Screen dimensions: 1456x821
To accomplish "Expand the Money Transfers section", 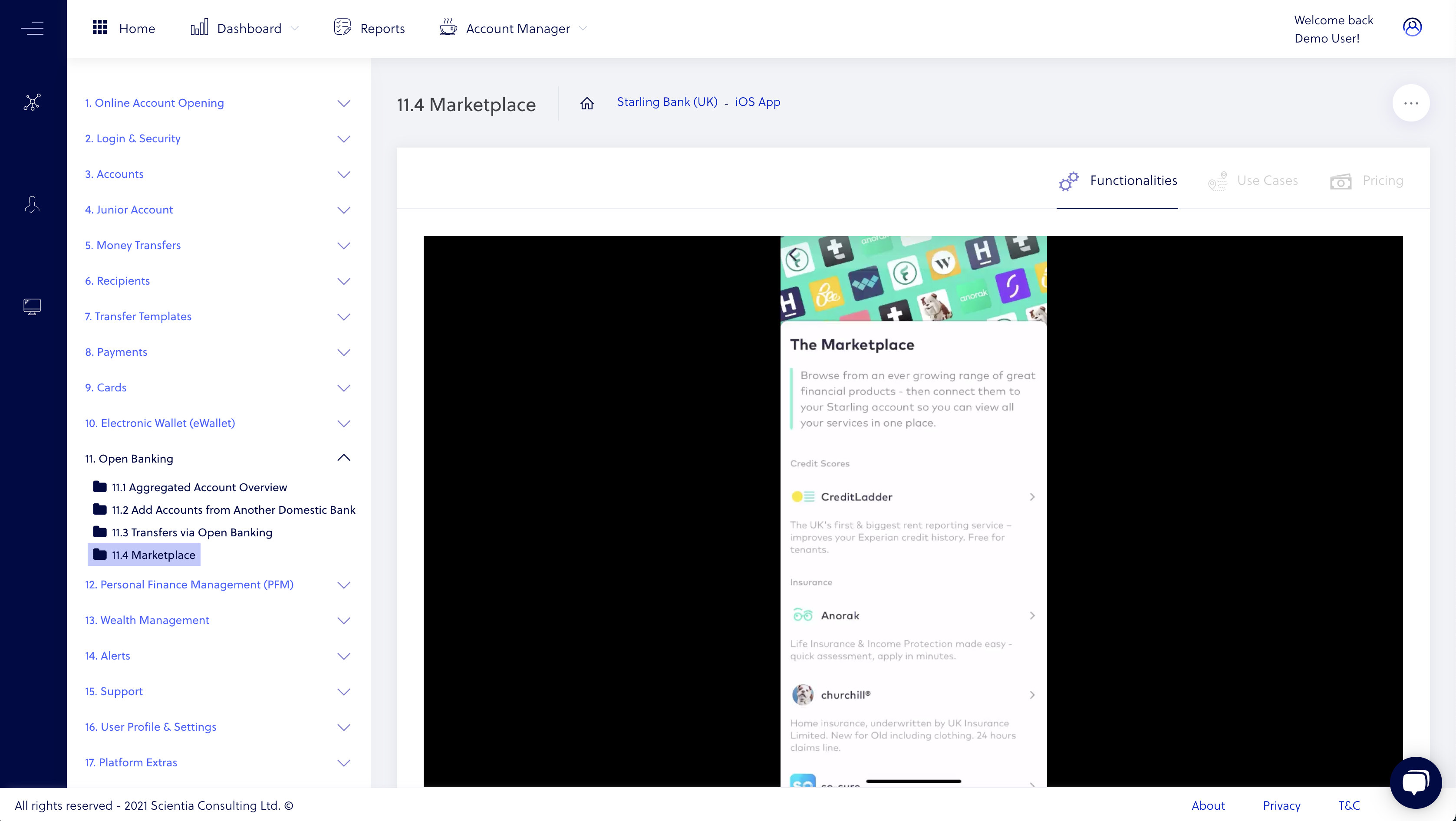I will coord(344,245).
